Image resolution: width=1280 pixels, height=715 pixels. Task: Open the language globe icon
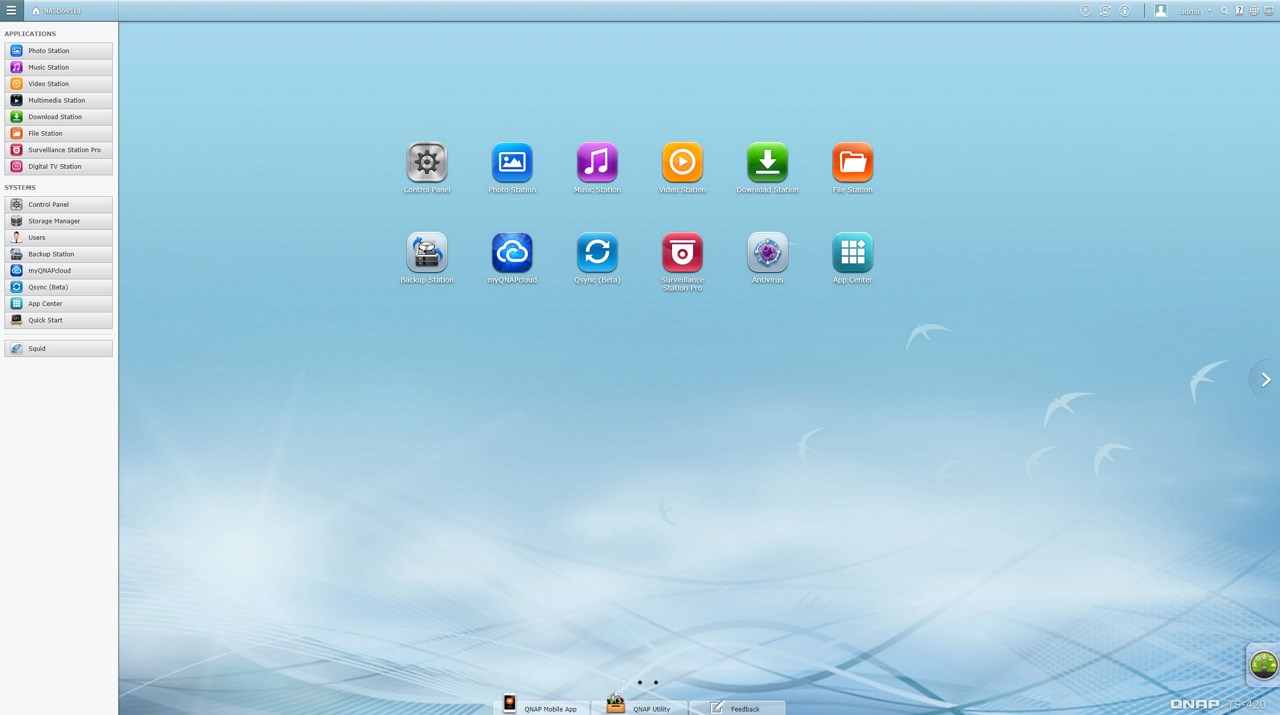[1254, 11]
